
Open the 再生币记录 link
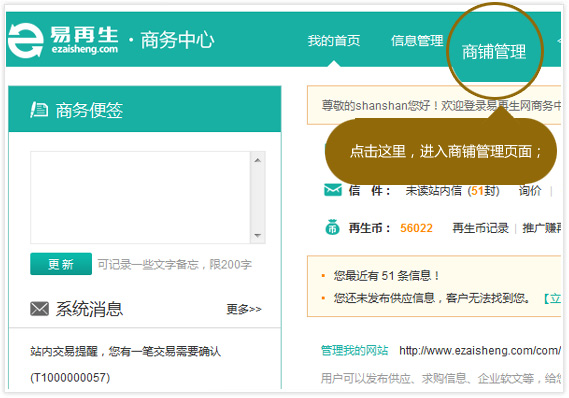480,228
